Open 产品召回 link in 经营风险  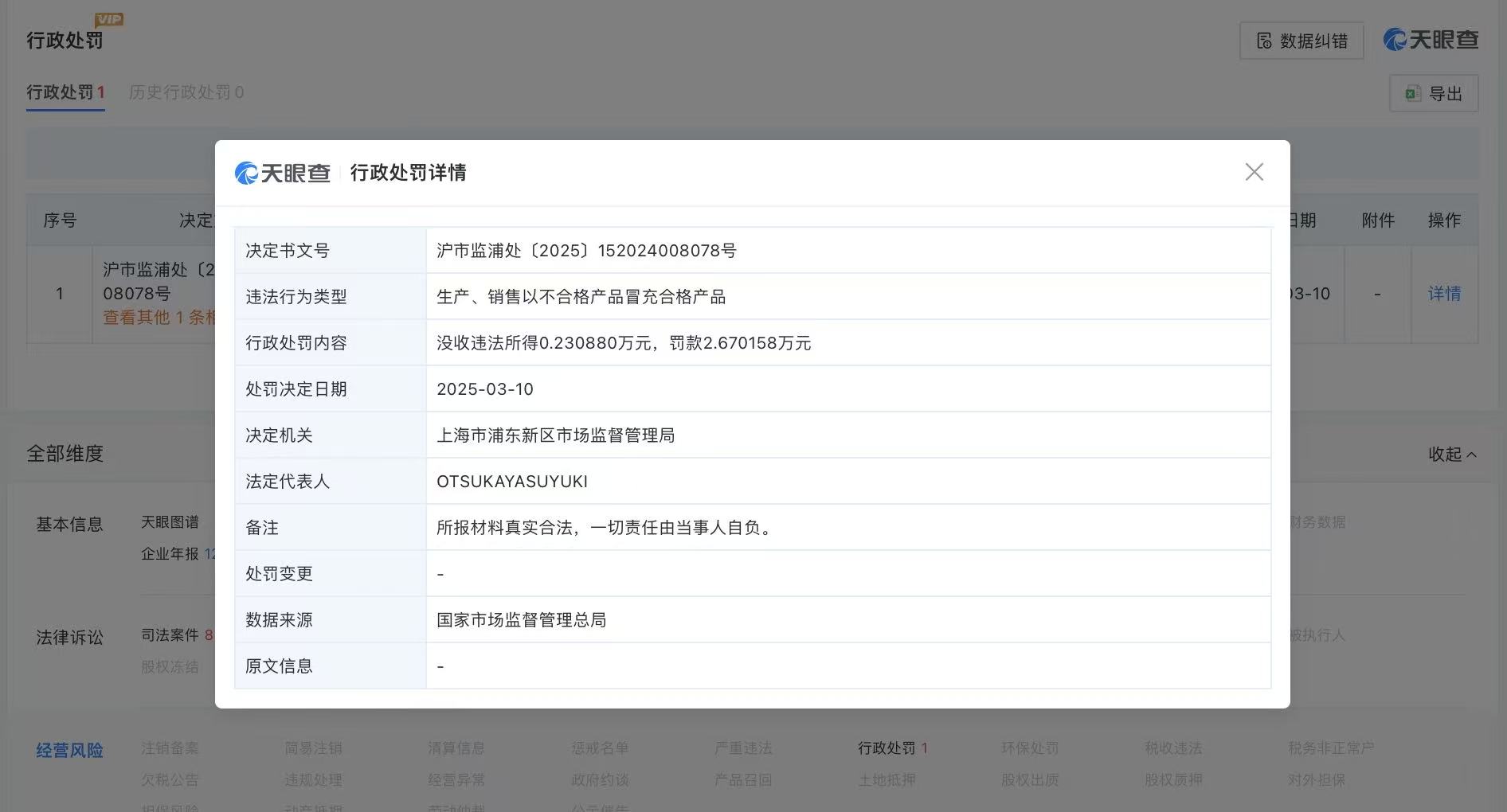743,780
